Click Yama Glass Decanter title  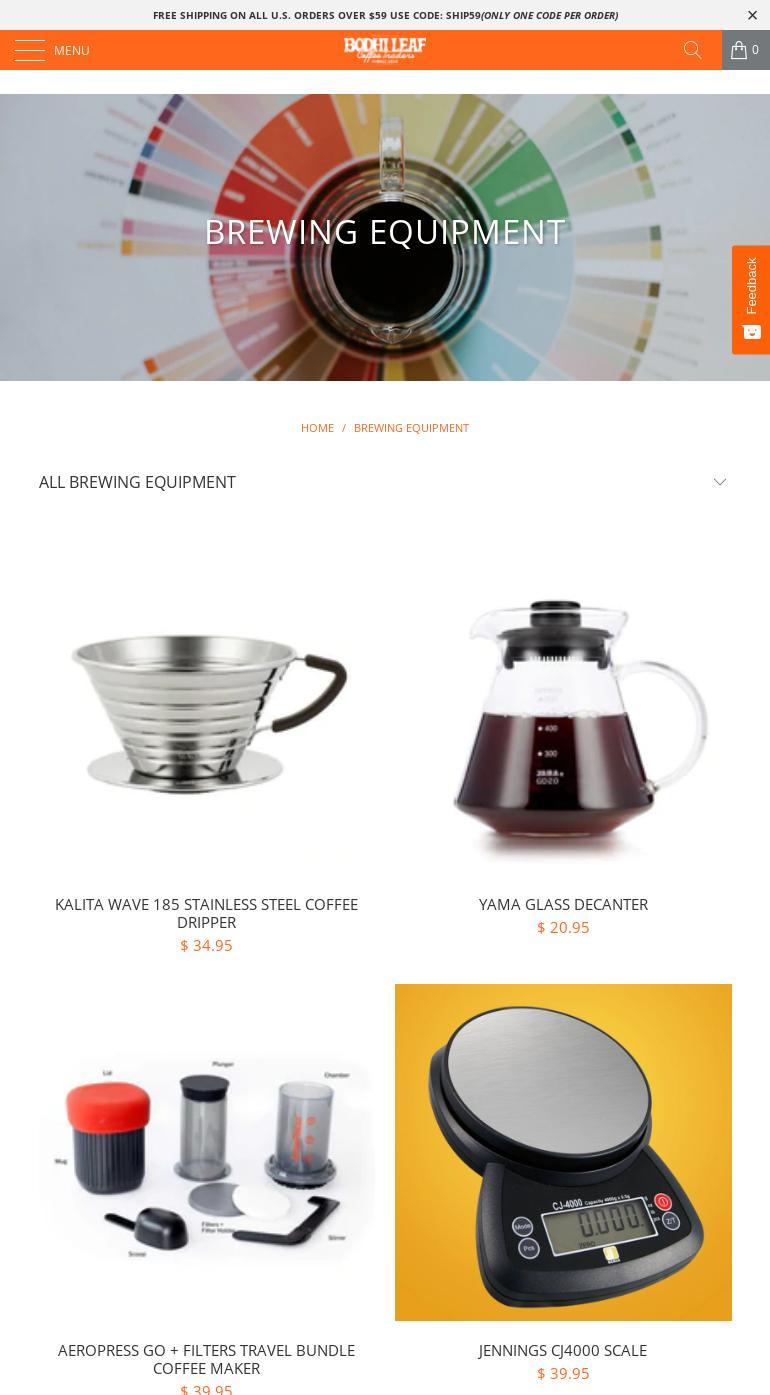click(x=563, y=904)
